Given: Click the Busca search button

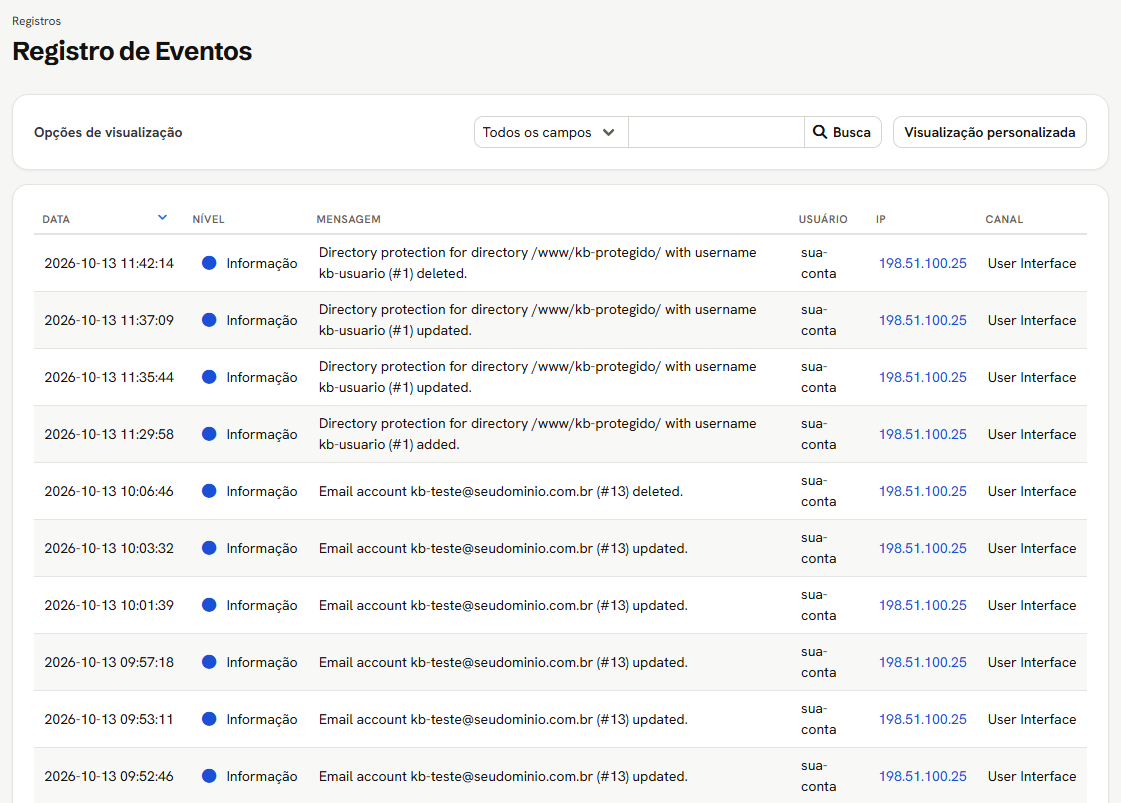Looking at the screenshot, I should [843, 132].
